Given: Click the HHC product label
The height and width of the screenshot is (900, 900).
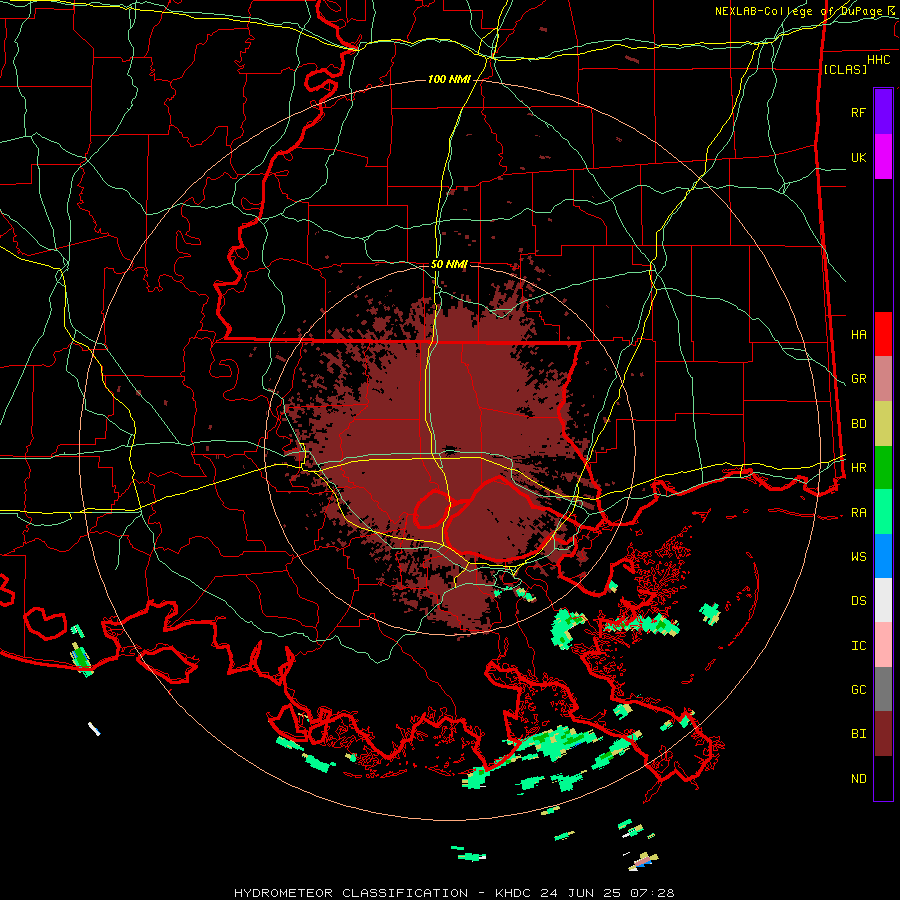Looking at the screenshot, I should (878, 60).
